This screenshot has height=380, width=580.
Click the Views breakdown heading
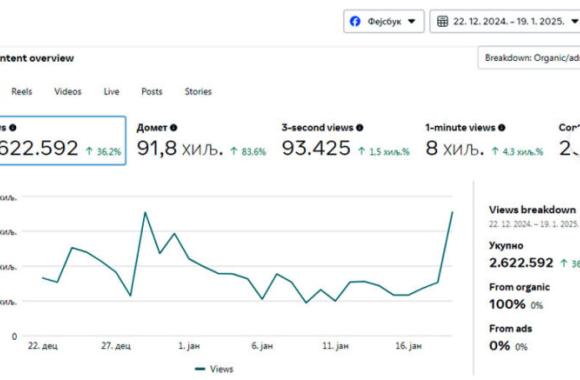point(532,210)
